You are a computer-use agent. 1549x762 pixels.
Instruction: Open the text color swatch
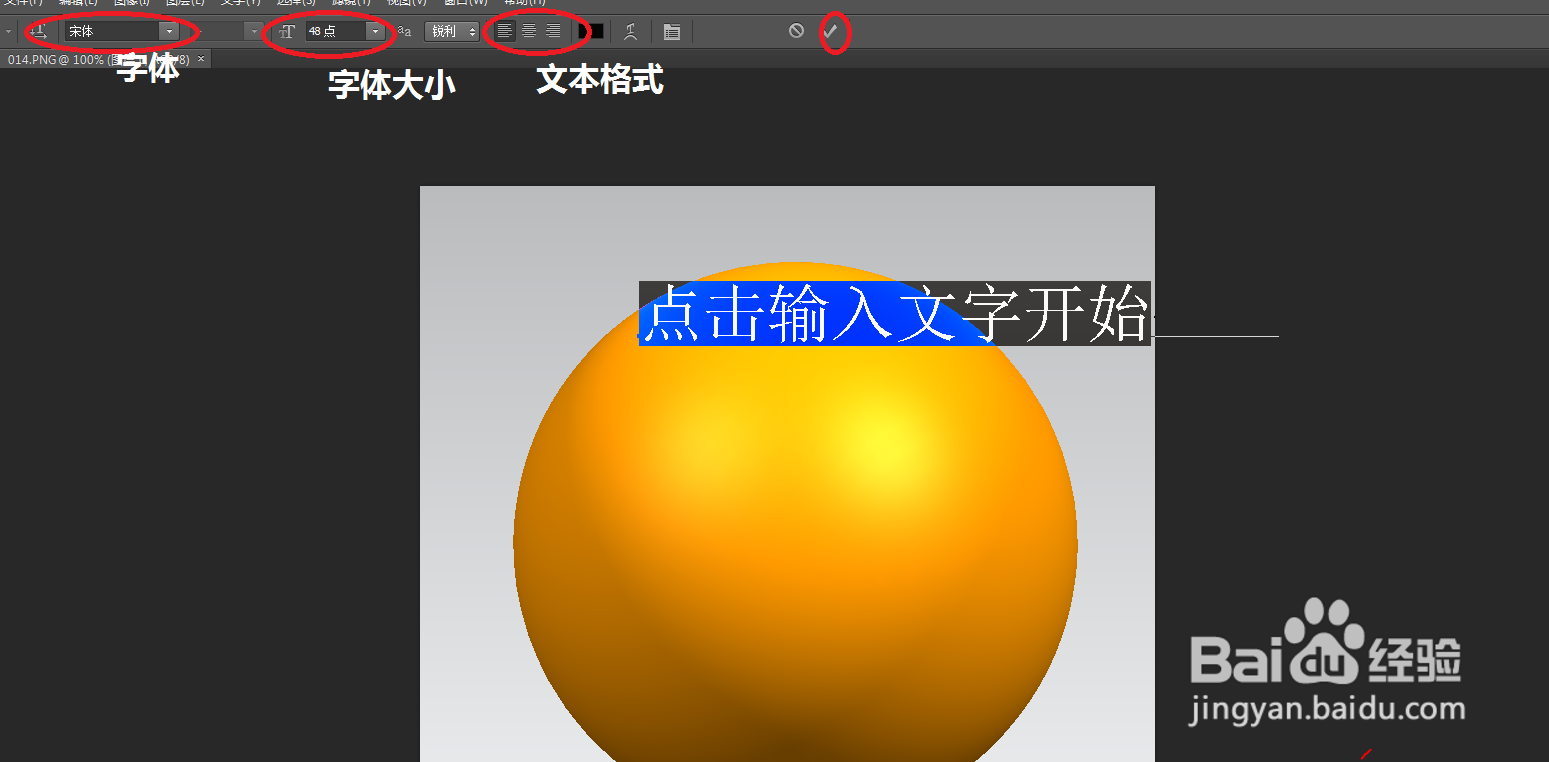(591, 32)
